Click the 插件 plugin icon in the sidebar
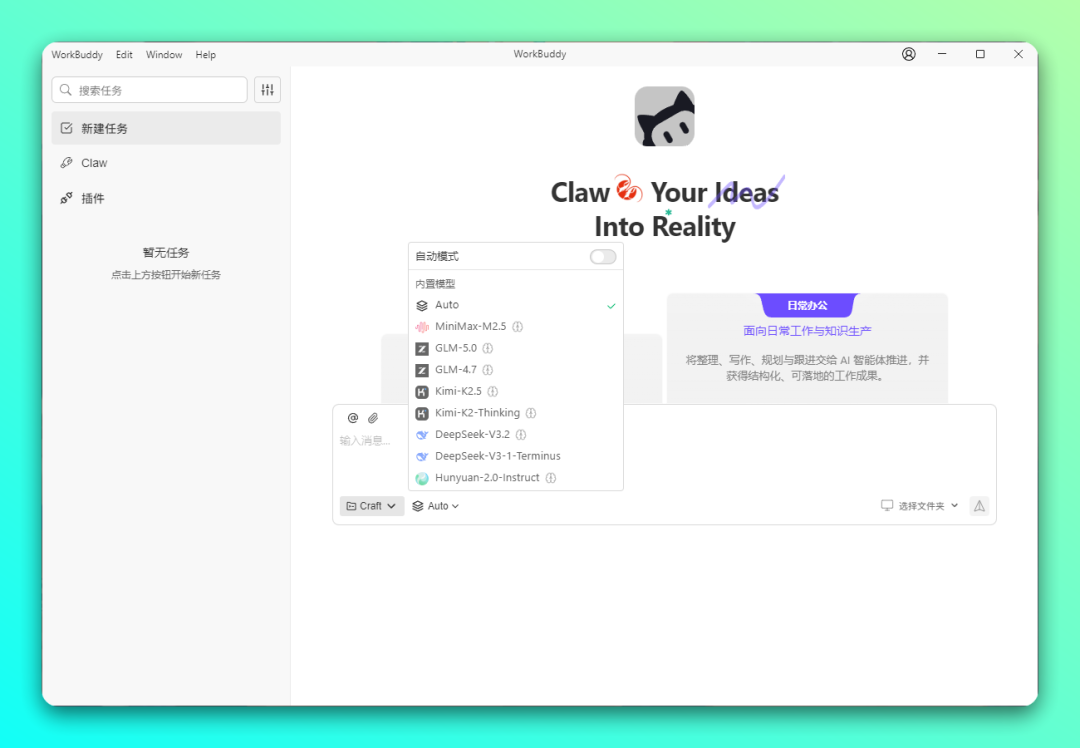 (65, 198)
